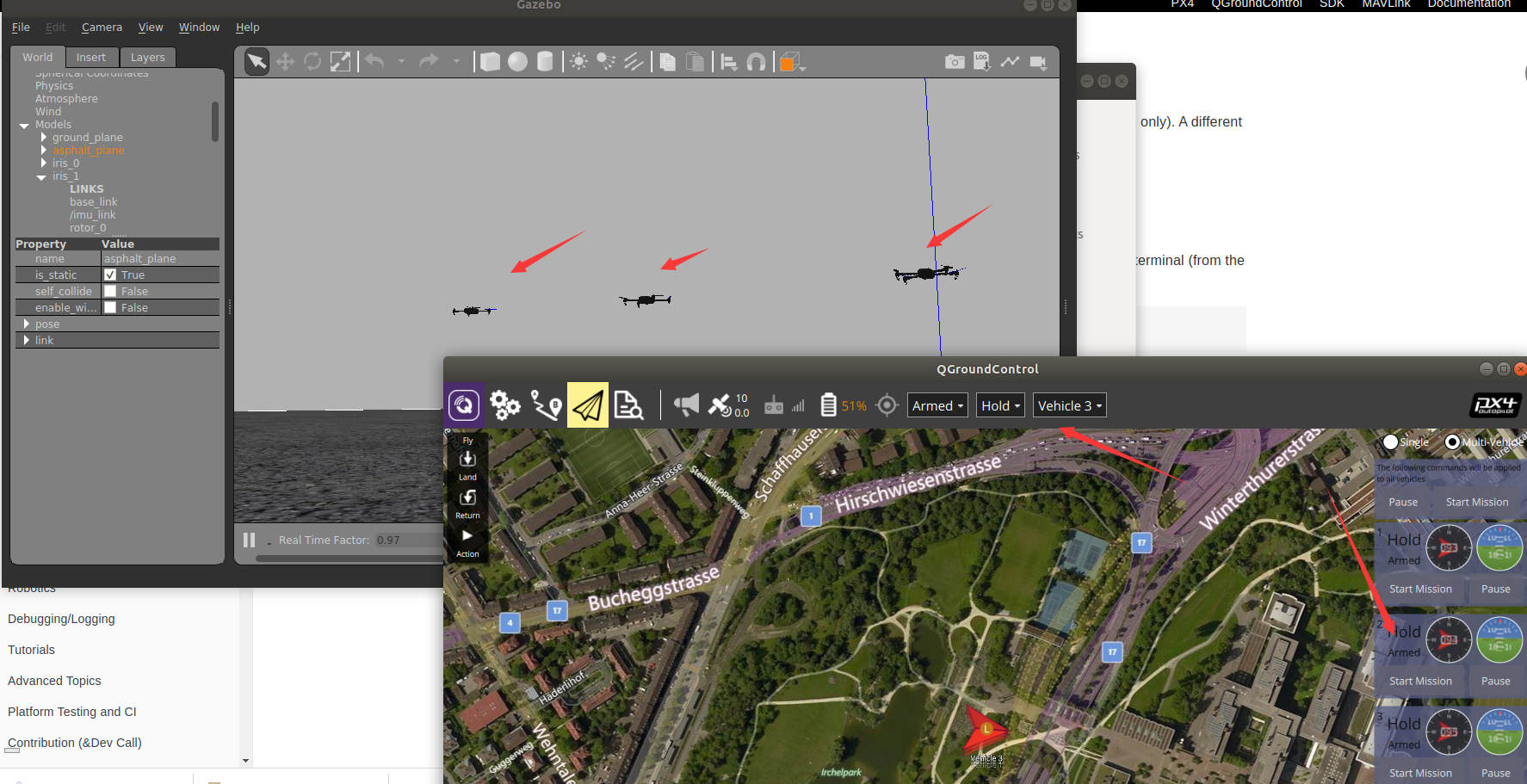Add a spot light in Gazebo

click(x=606, y=62)
